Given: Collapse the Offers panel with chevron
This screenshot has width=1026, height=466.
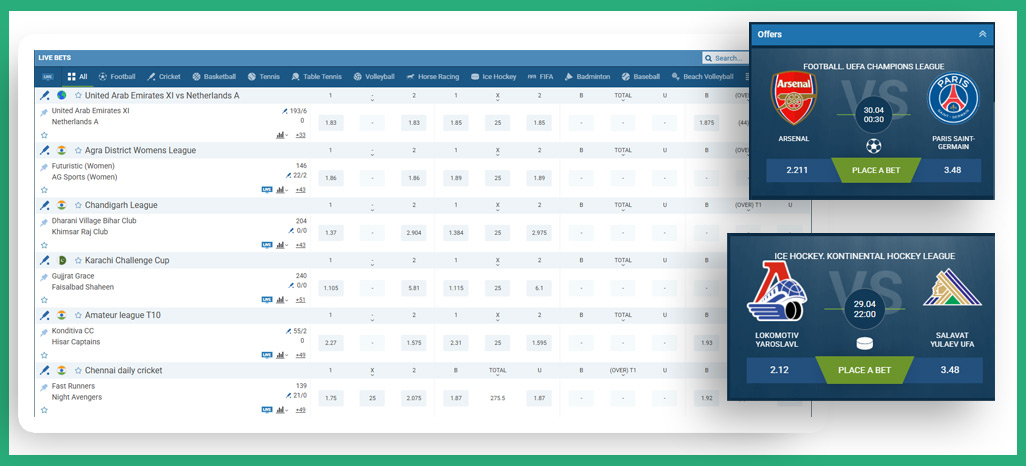Looking at the screenshot, I should [x=982, y=34].
